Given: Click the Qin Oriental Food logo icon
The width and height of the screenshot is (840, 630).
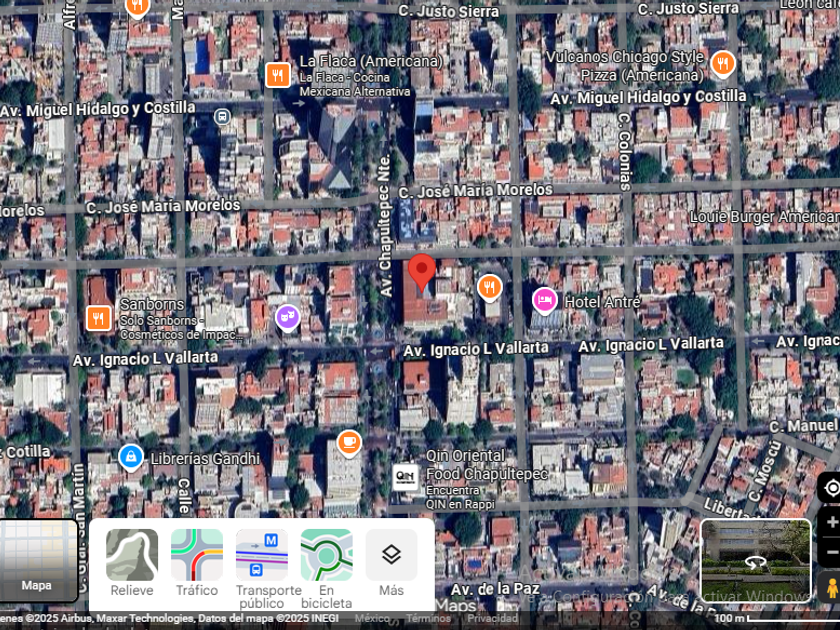Looking at the screenshot, I should pyautogui.click(x=406, y=477).
